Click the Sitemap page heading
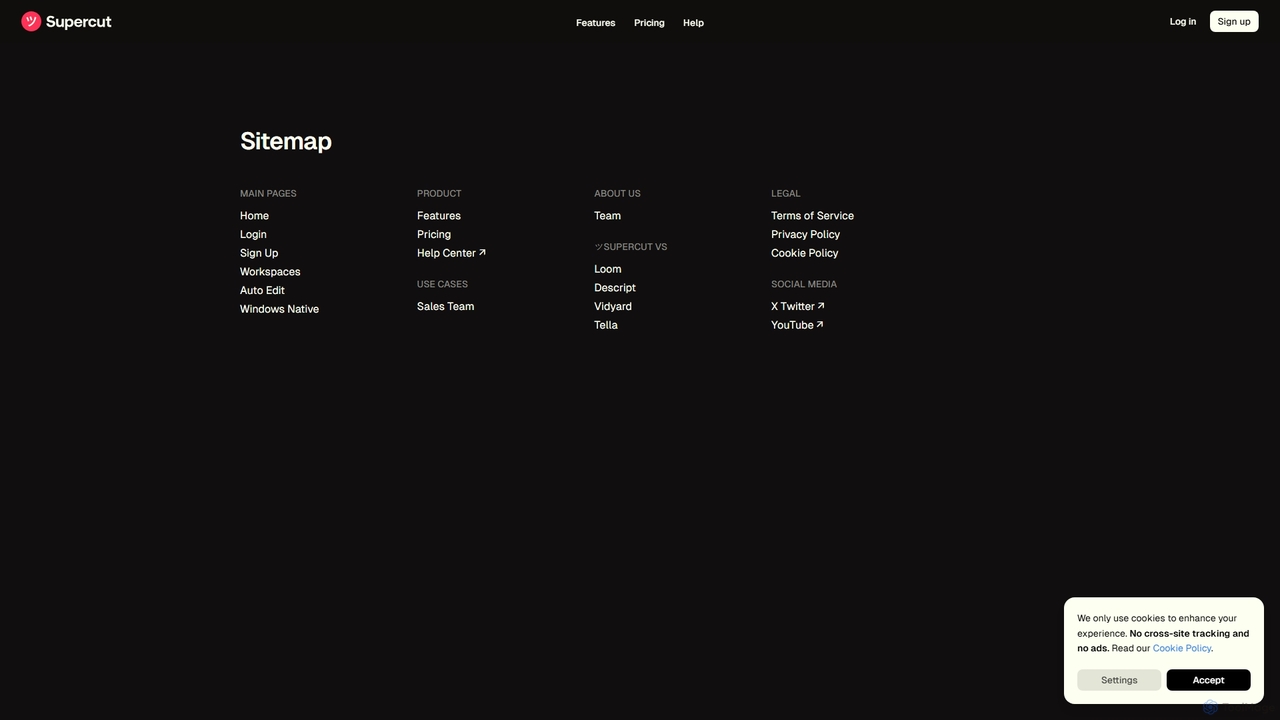1280x720 pixels. (286, 141)
